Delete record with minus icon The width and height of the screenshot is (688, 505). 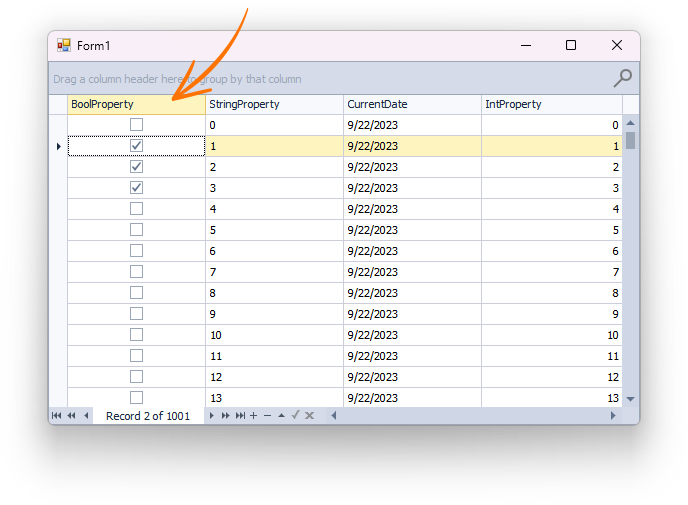[x=268, y=415]
